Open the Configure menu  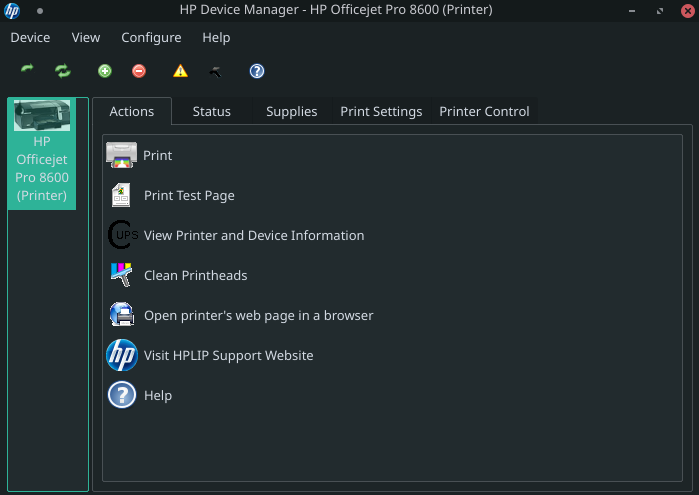151,37
